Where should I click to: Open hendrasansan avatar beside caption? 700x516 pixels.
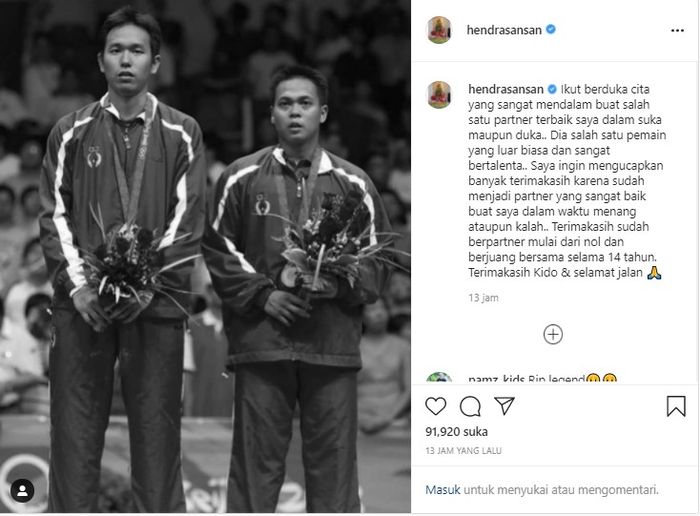(x=439, y=95)
